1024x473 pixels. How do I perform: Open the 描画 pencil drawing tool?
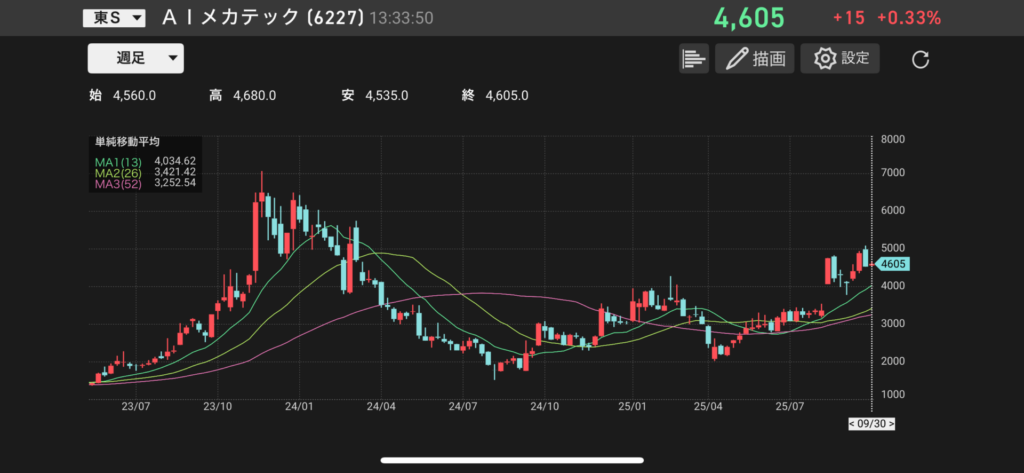(x=754, y=59)
